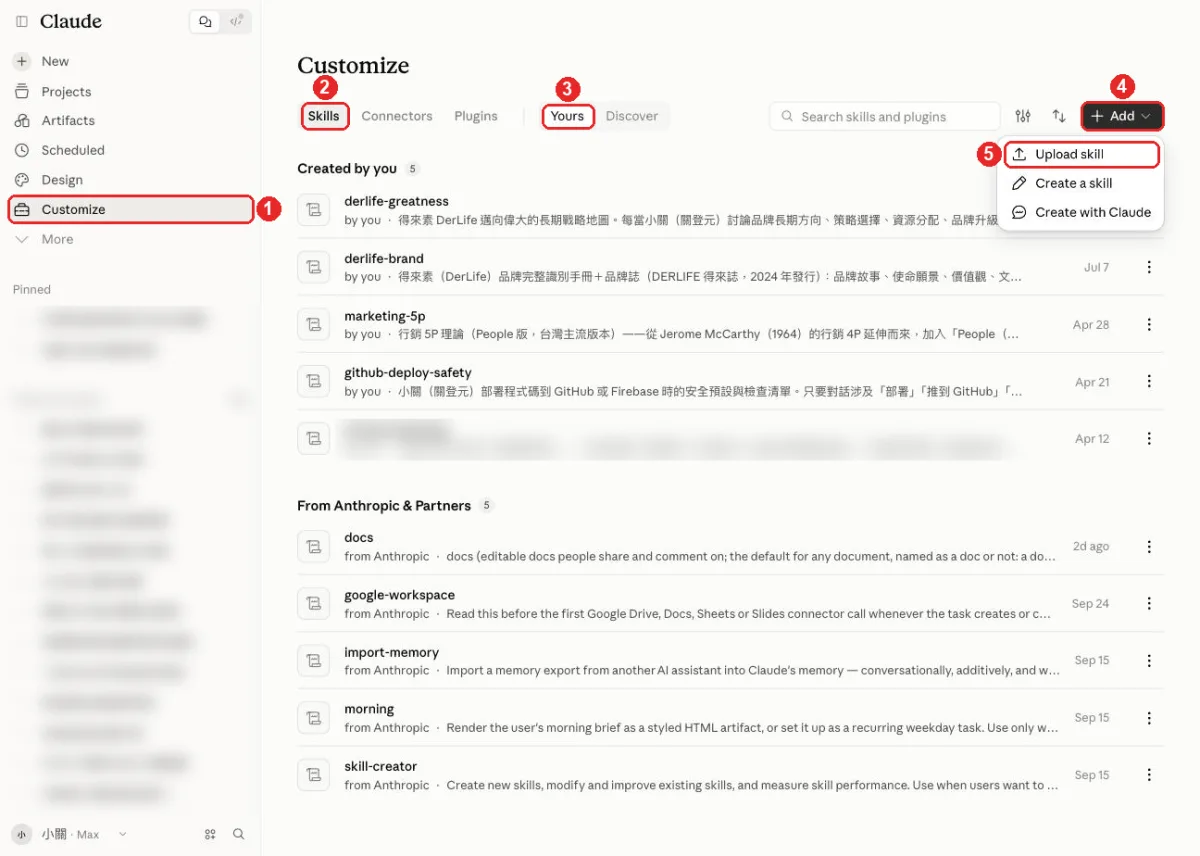Click the github-deploy-safety skill icon
This screenshot has width=1200, height=856.
point(314,381)
